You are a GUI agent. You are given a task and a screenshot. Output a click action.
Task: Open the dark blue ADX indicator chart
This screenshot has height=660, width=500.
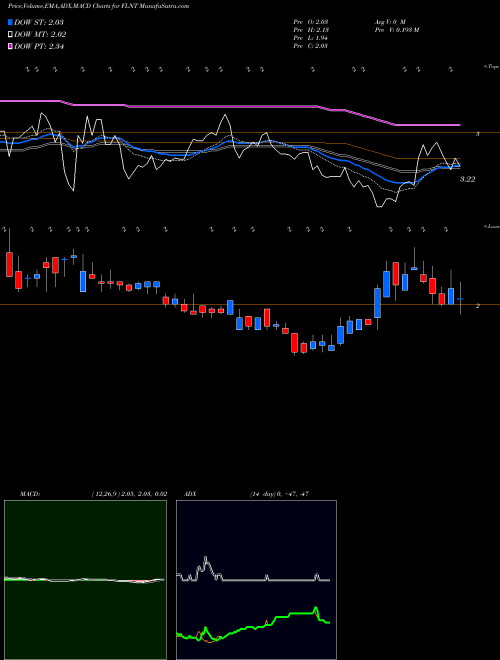coord(256,580)
